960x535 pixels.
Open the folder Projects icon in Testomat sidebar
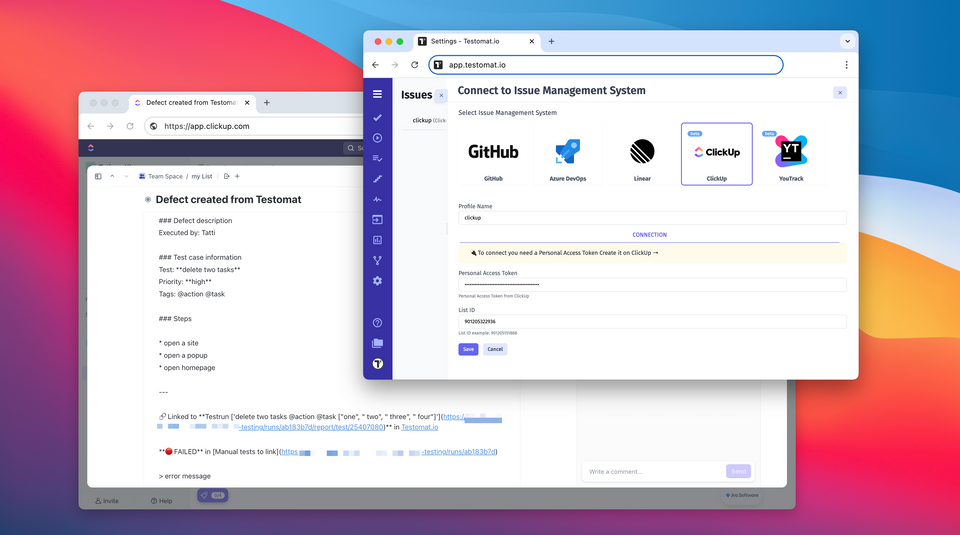377,343
